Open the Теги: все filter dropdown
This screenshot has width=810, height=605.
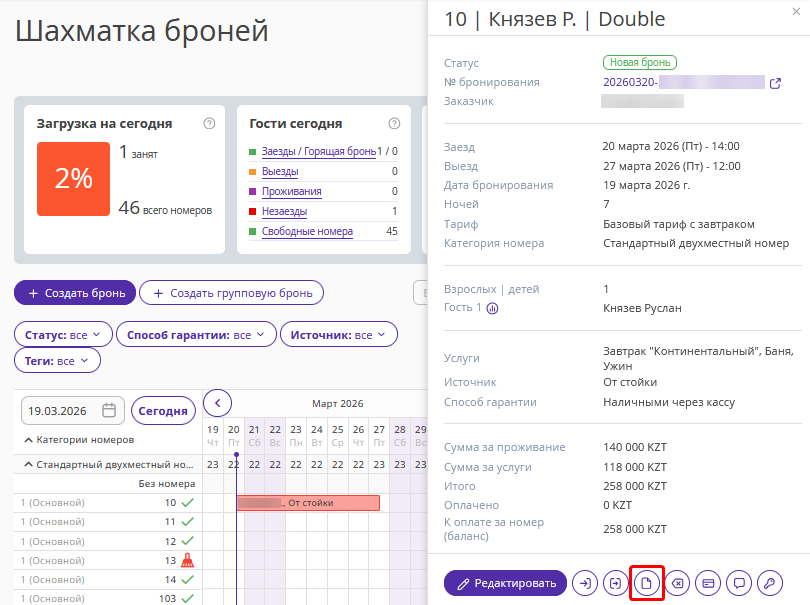click(x=57, y=361)
